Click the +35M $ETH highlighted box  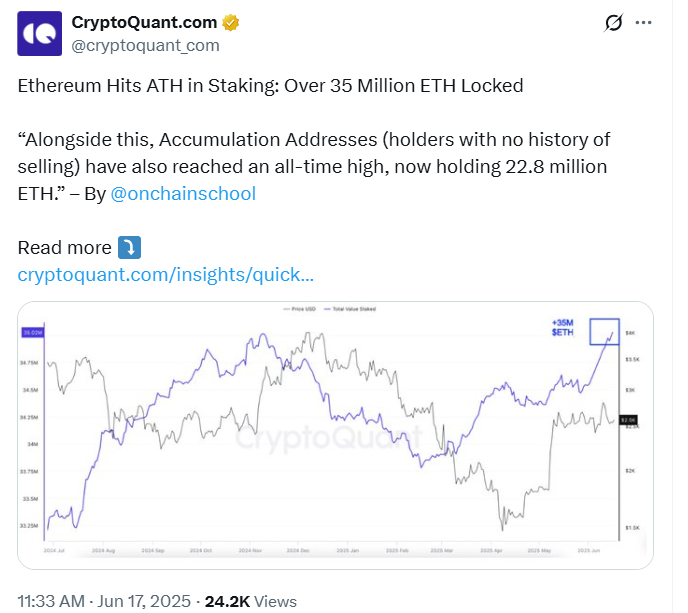tap(604, 332)
